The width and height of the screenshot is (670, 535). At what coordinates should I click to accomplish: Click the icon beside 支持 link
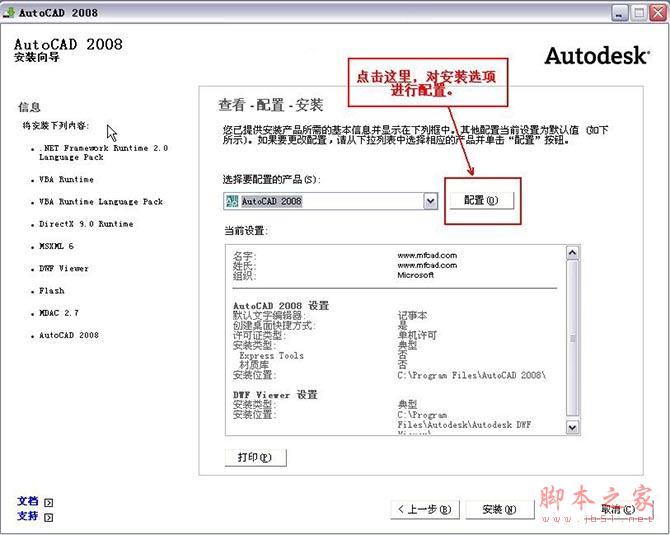pos(49,517)
